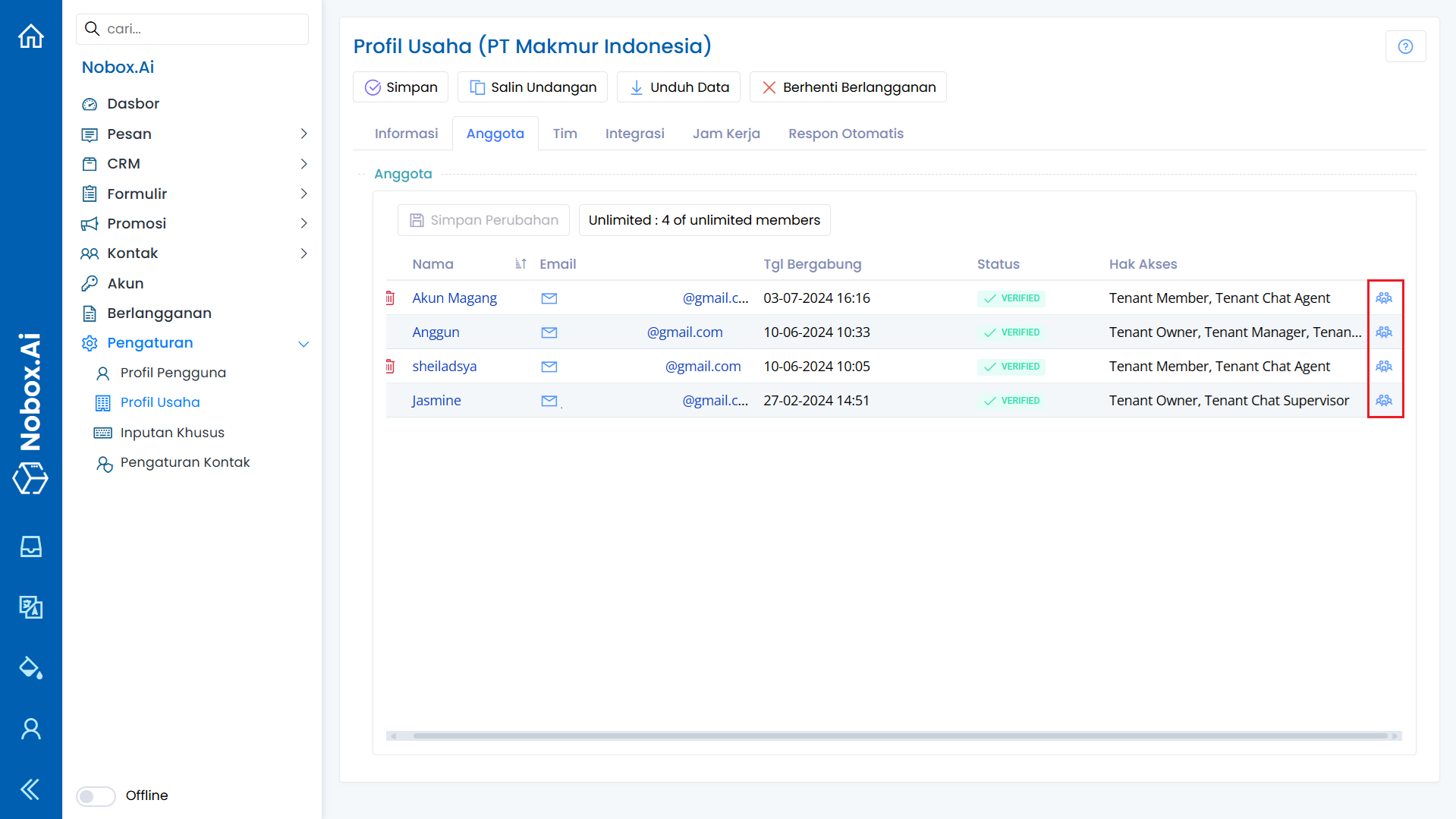This screenshot has height=819, width=1456.
Task: Expand the CRM submenu arrow
Action: pos(303,164)
